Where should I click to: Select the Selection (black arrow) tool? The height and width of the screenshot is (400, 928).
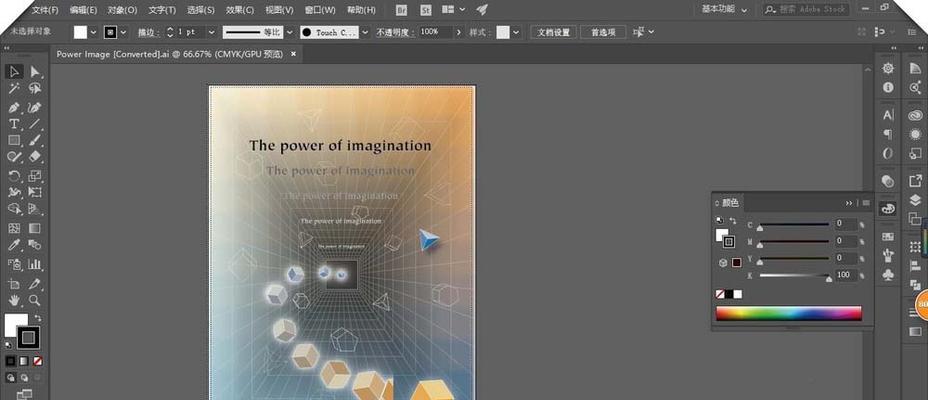click(x=14, y=72)
